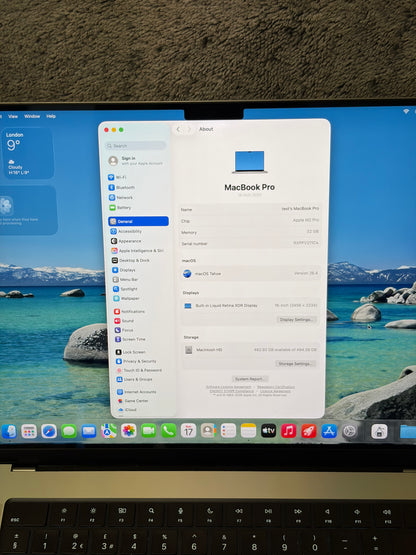
Task: Go forward using the toolbar forward chevron
Action: coord(189,130)
